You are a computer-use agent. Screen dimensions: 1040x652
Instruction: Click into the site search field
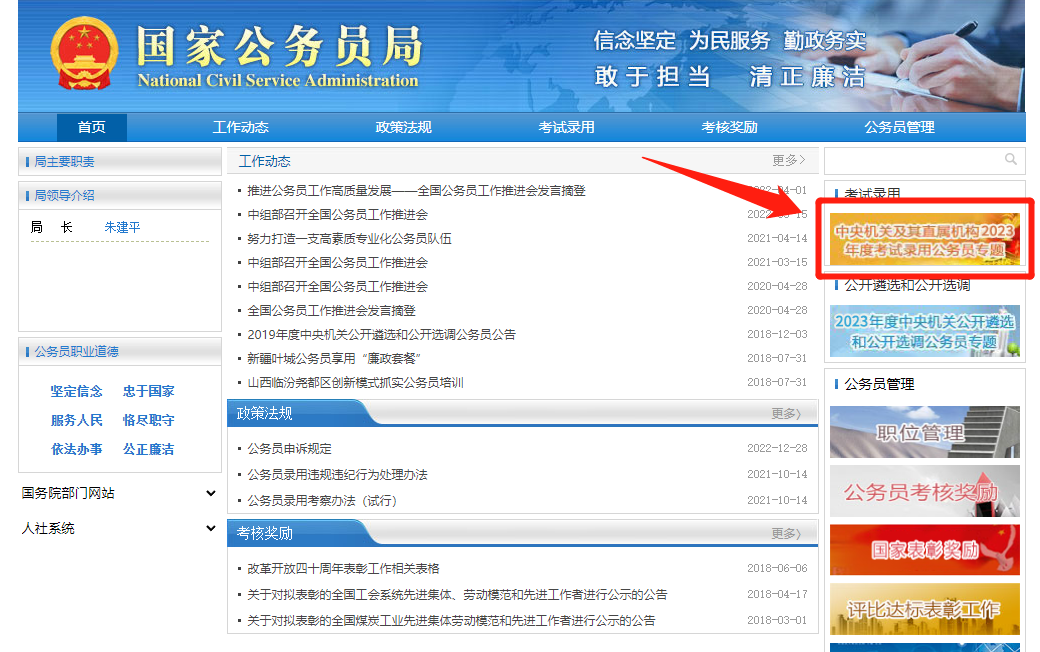(x=924, y=161)
